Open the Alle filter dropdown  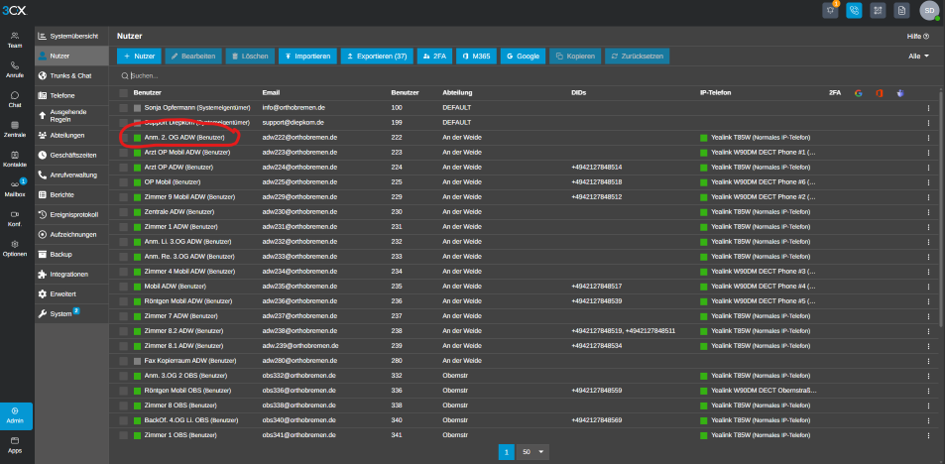(x=918, y=56)
